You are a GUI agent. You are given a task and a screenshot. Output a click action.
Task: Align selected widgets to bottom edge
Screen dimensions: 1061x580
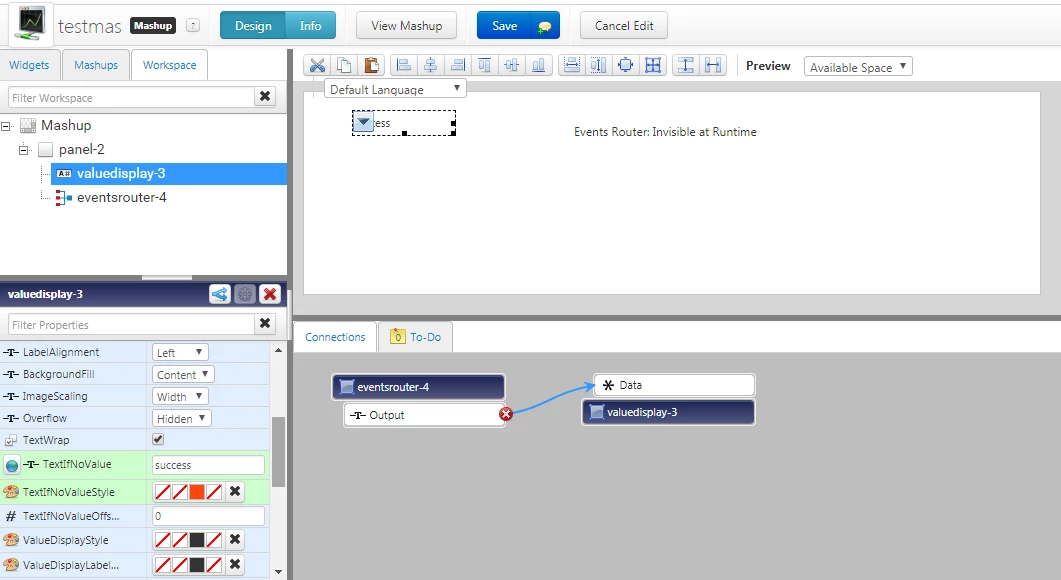(539, 66)
